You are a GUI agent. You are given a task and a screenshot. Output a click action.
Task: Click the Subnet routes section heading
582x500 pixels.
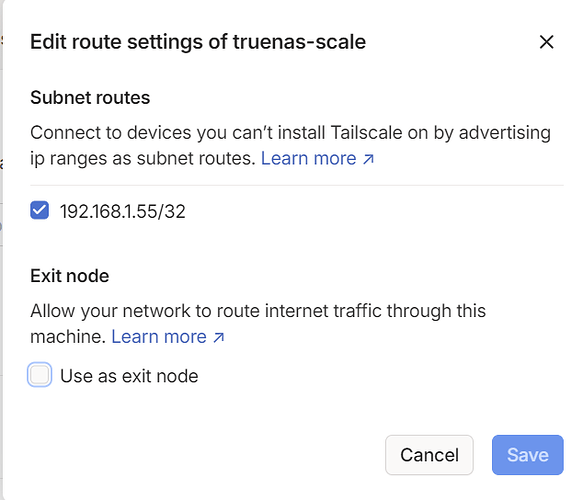[x=90, y=98]
